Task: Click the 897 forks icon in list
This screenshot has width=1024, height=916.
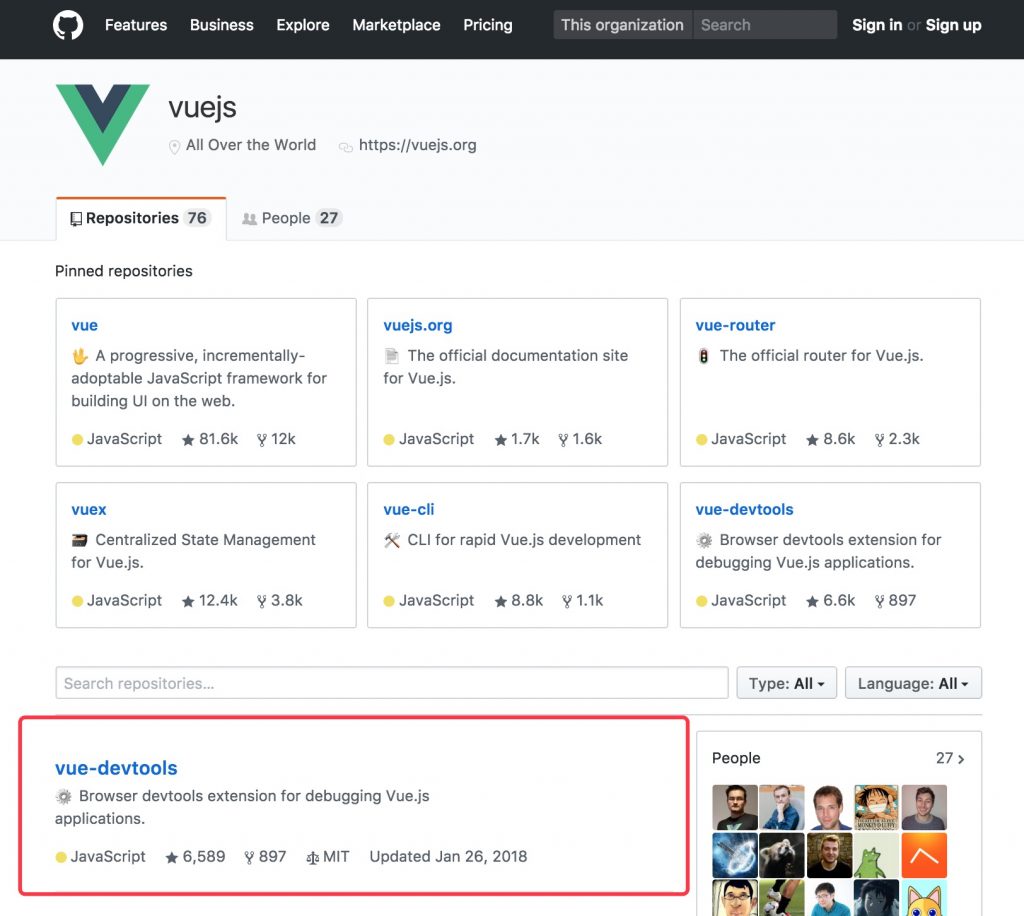Action: [249, 857]
